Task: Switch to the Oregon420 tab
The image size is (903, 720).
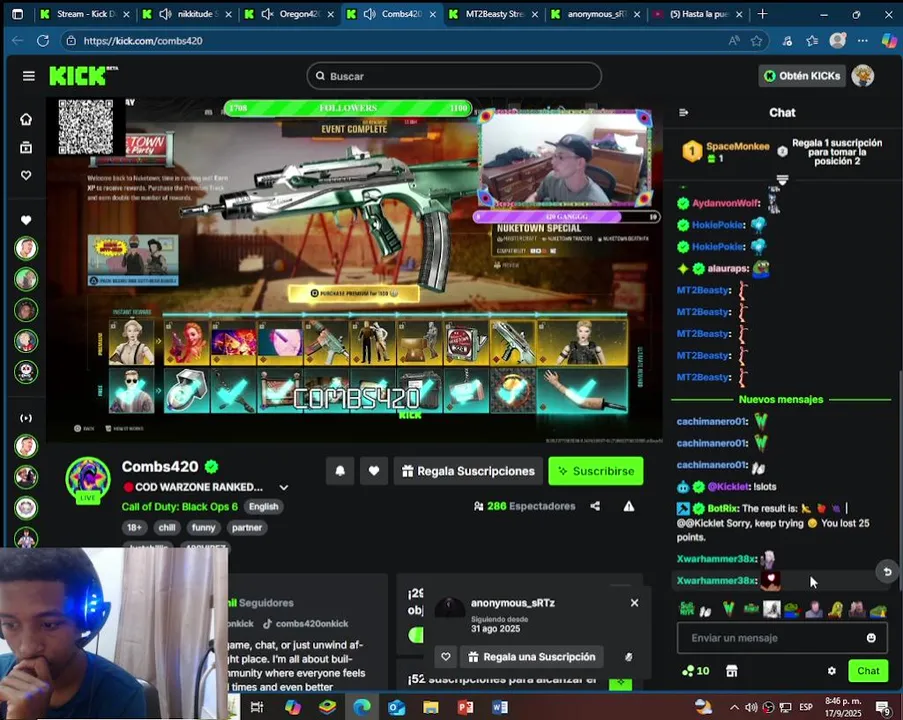Action: coord(289,14)
